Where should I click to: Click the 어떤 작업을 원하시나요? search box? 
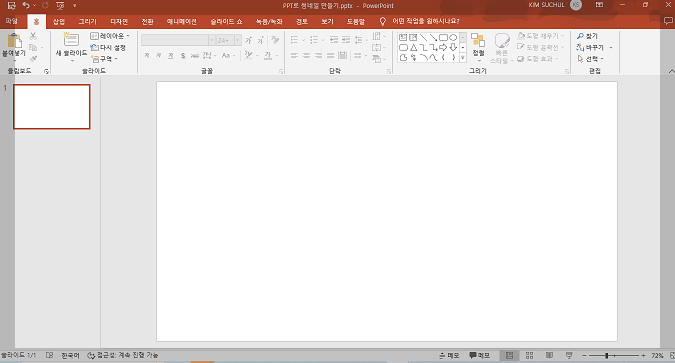[x=425, y=21]
